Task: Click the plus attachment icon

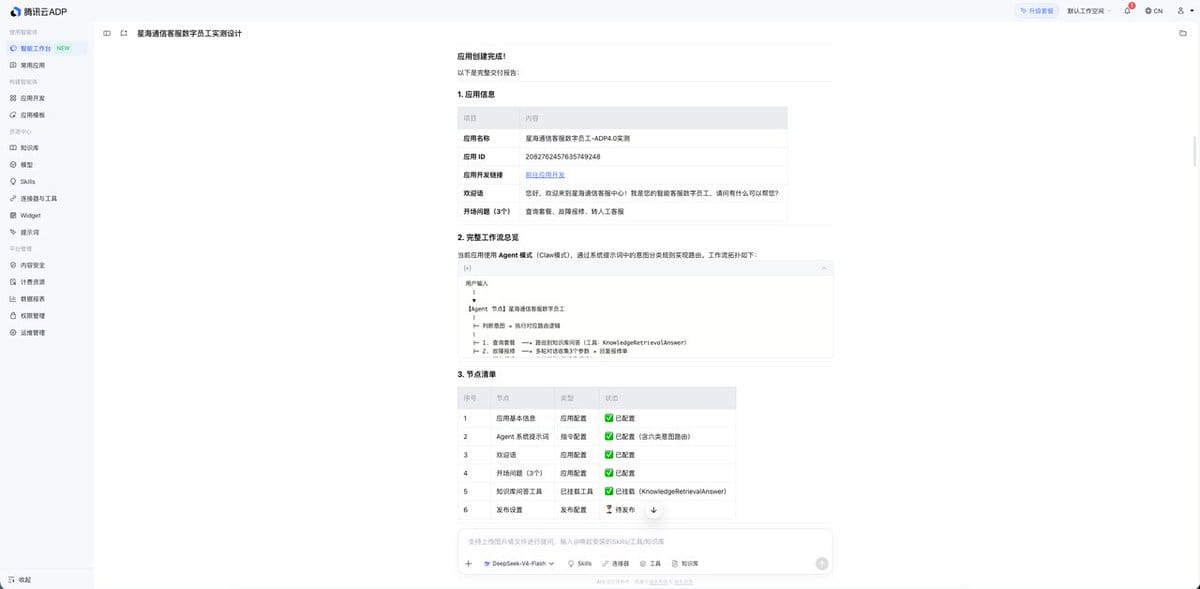Action: coord(468,563)
